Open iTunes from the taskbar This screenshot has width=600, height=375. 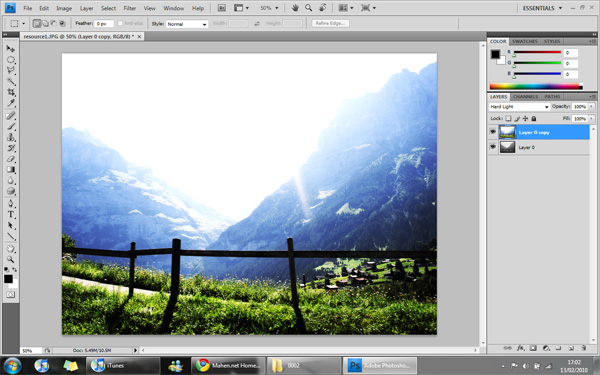click(x=122, y=365)
